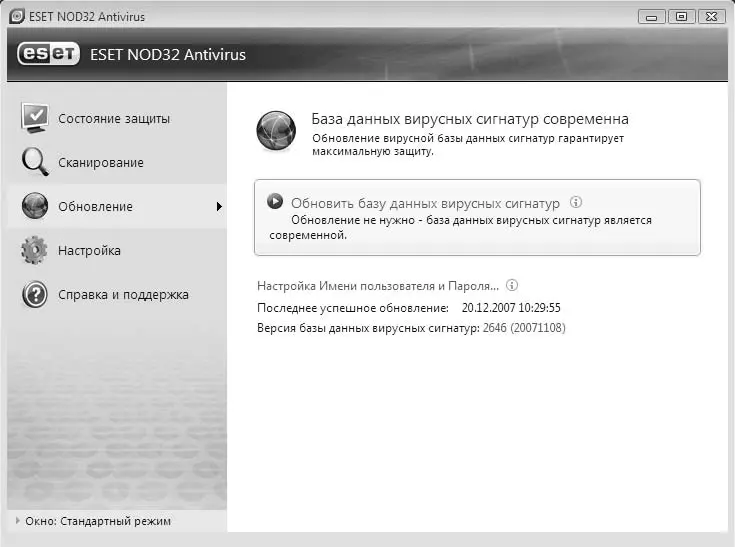
Task: Expand Окно: Стандартный режим mode switcher
Action: (x=93, y=521)
